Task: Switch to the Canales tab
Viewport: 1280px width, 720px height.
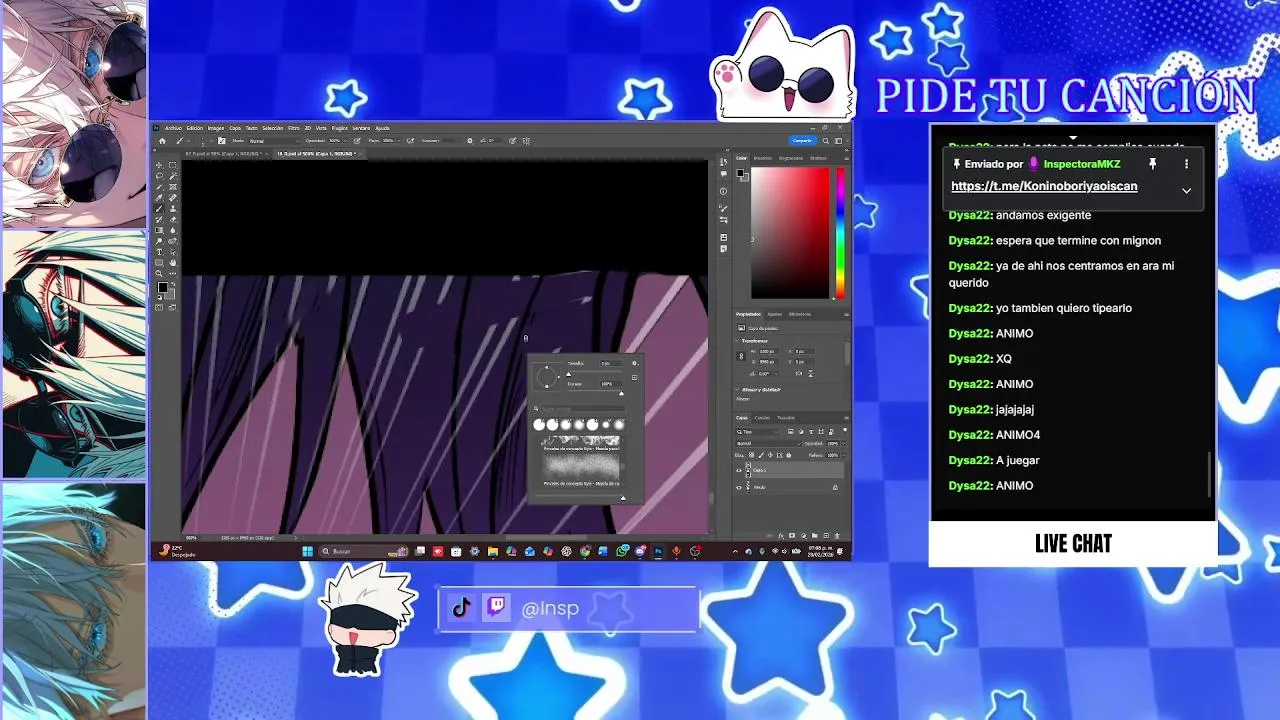Action: [x=762, y=418]
